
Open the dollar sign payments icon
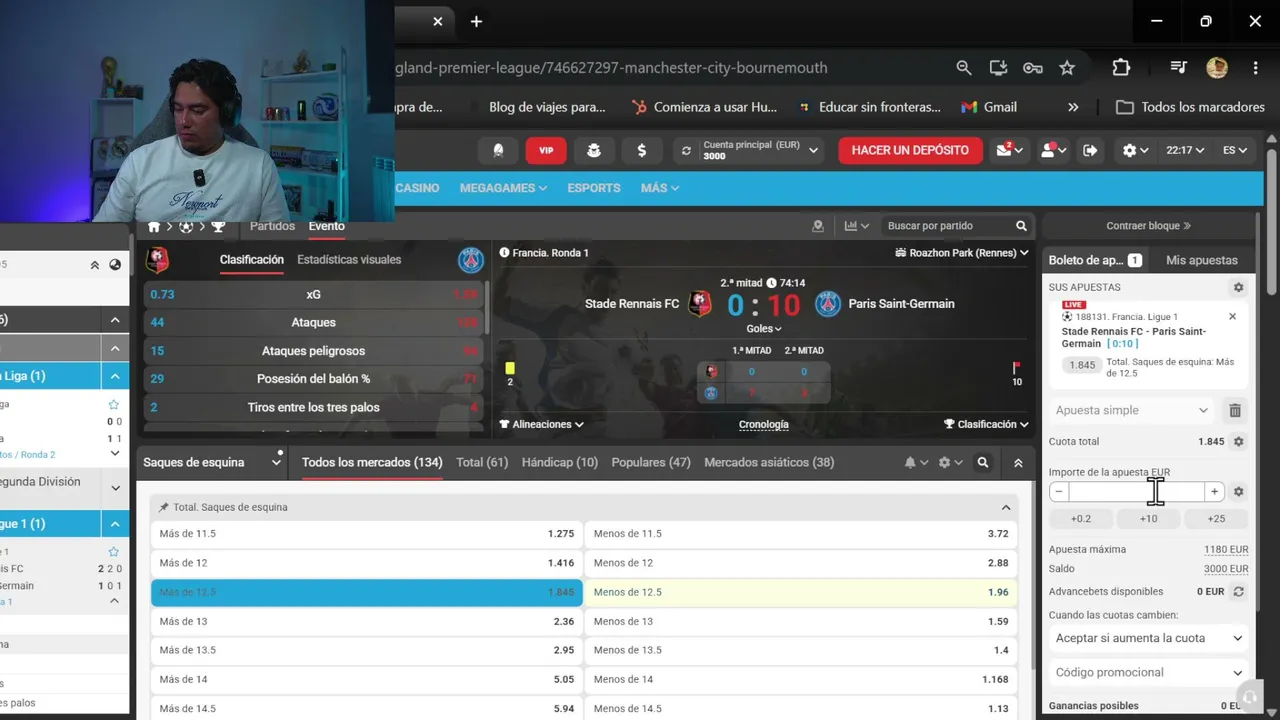[641, 150]
